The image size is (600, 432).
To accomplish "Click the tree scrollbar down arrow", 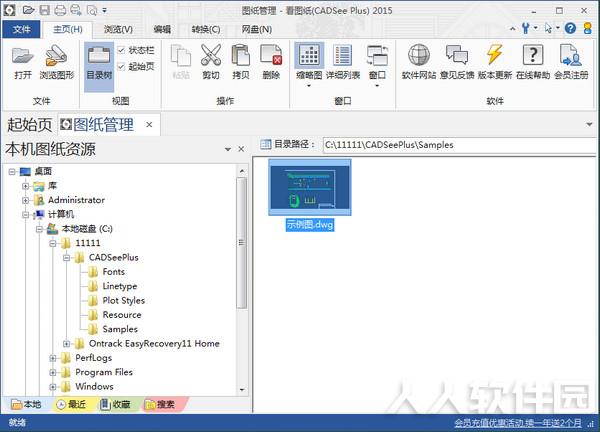I will (x=242, y=390).
